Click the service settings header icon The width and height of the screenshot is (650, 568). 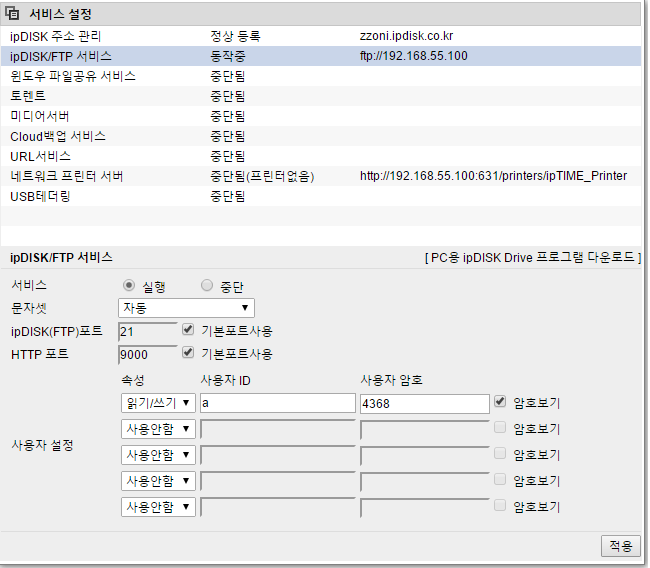pyautogui.click(x=12, y=14)
